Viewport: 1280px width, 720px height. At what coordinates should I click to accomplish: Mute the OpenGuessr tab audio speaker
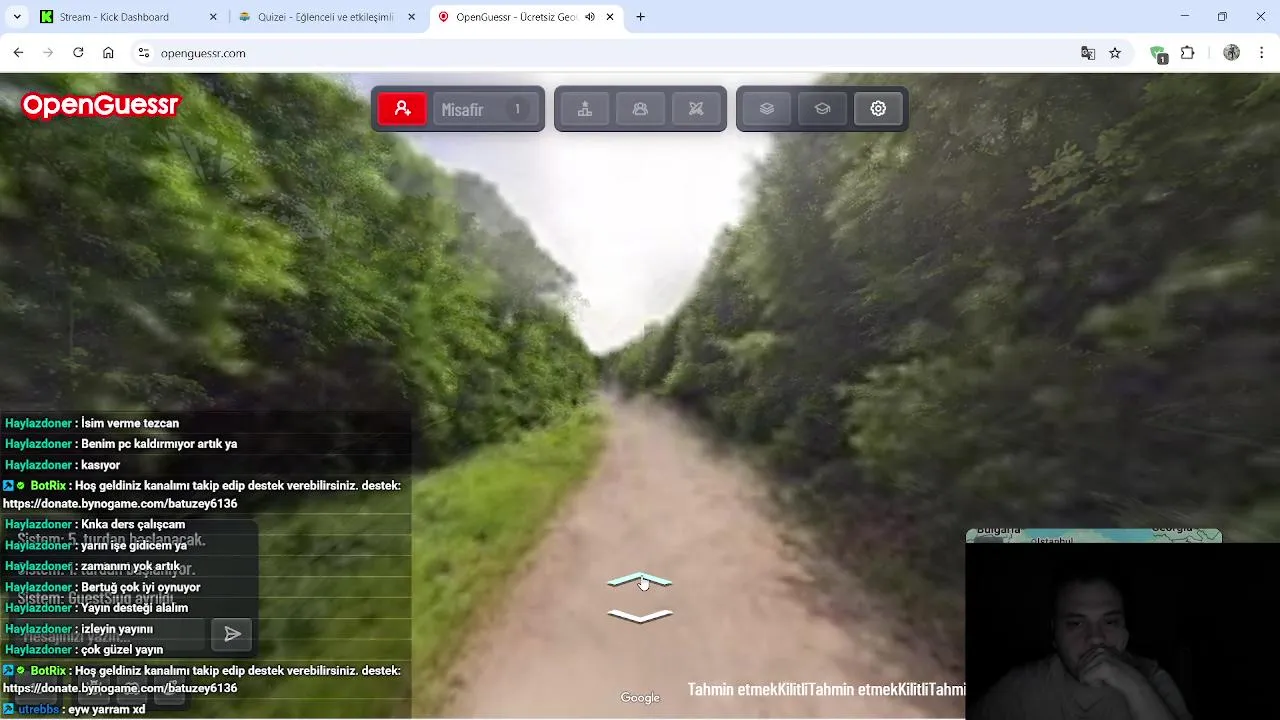coord(590,17)
